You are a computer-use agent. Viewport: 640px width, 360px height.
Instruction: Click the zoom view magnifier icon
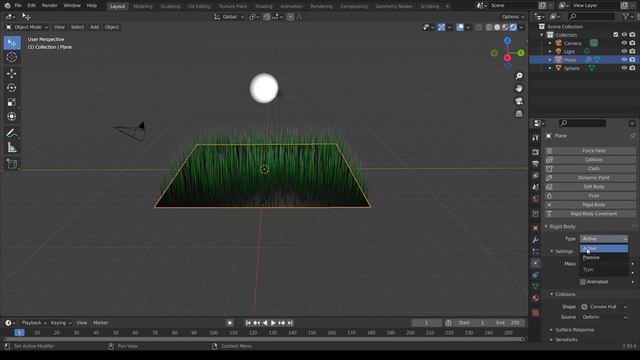(519, 76)
